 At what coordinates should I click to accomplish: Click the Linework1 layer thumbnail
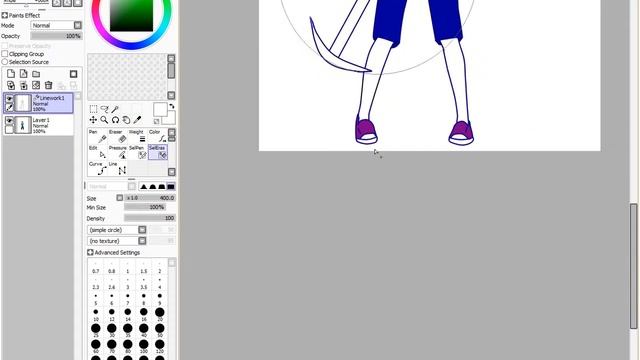click(22, 103)
